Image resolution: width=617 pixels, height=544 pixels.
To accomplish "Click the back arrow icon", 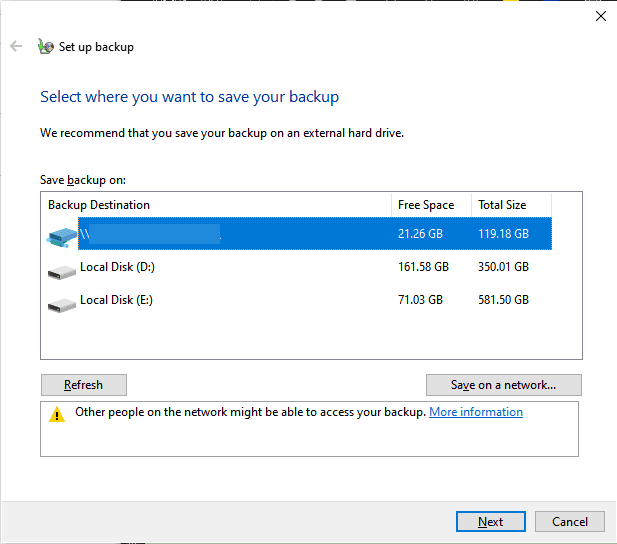I will tap(16, 46).
